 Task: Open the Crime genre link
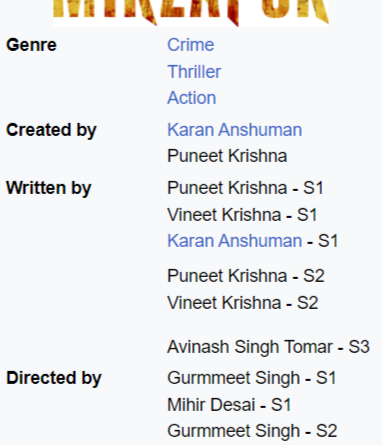click(191, 45)
